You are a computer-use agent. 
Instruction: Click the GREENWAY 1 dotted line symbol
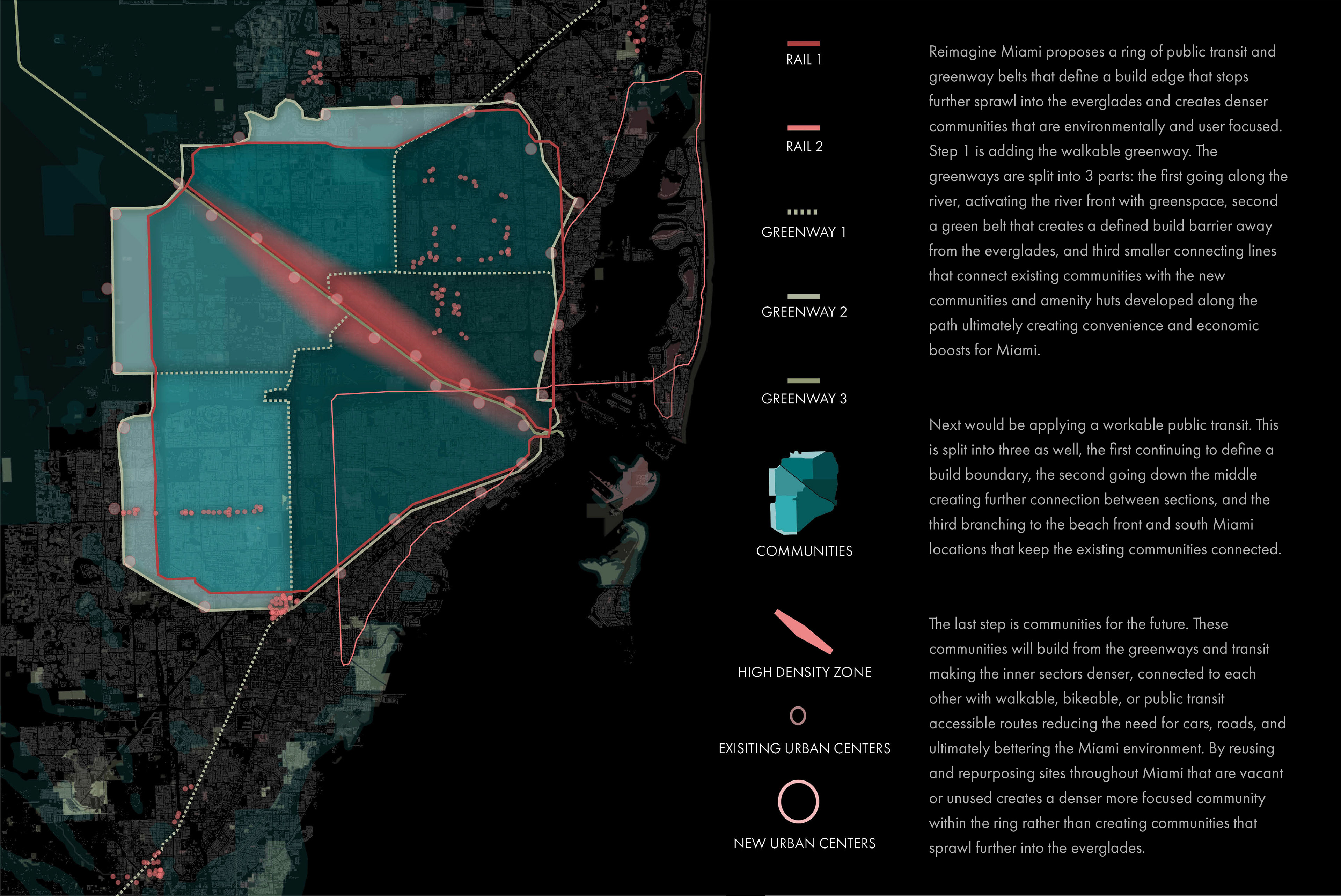(x=802, y=212)
